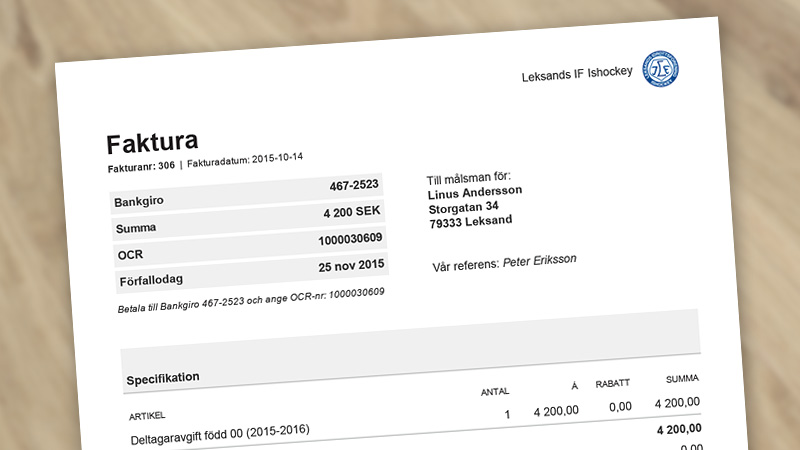Select the invoice number Fakturanr 306

(x=142, y=164)
